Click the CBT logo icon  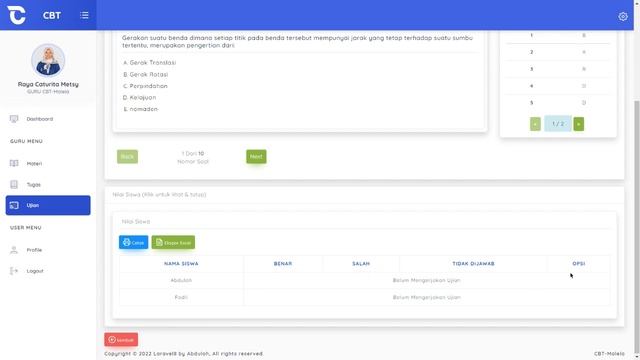click(17, 15)
